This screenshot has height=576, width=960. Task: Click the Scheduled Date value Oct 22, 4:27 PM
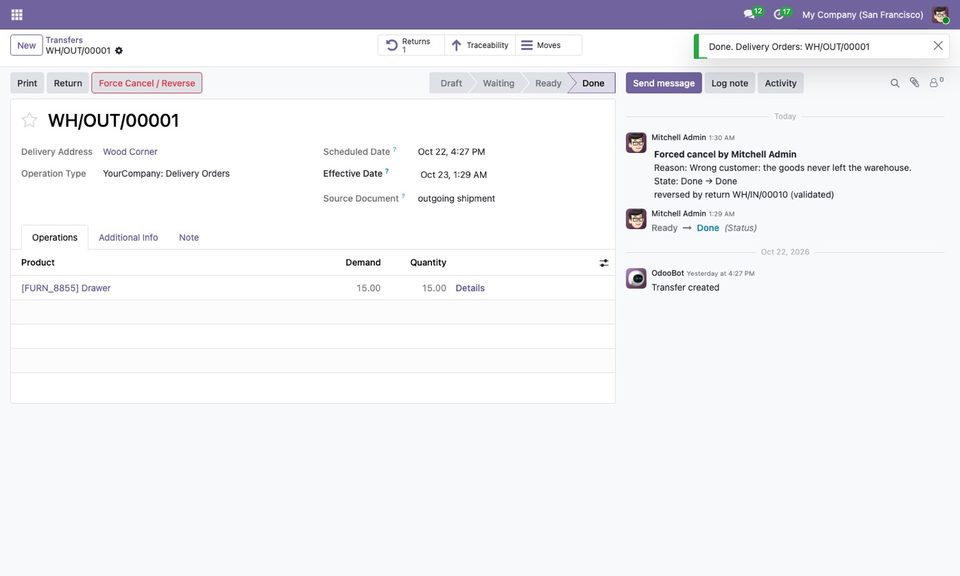[451, 152]
